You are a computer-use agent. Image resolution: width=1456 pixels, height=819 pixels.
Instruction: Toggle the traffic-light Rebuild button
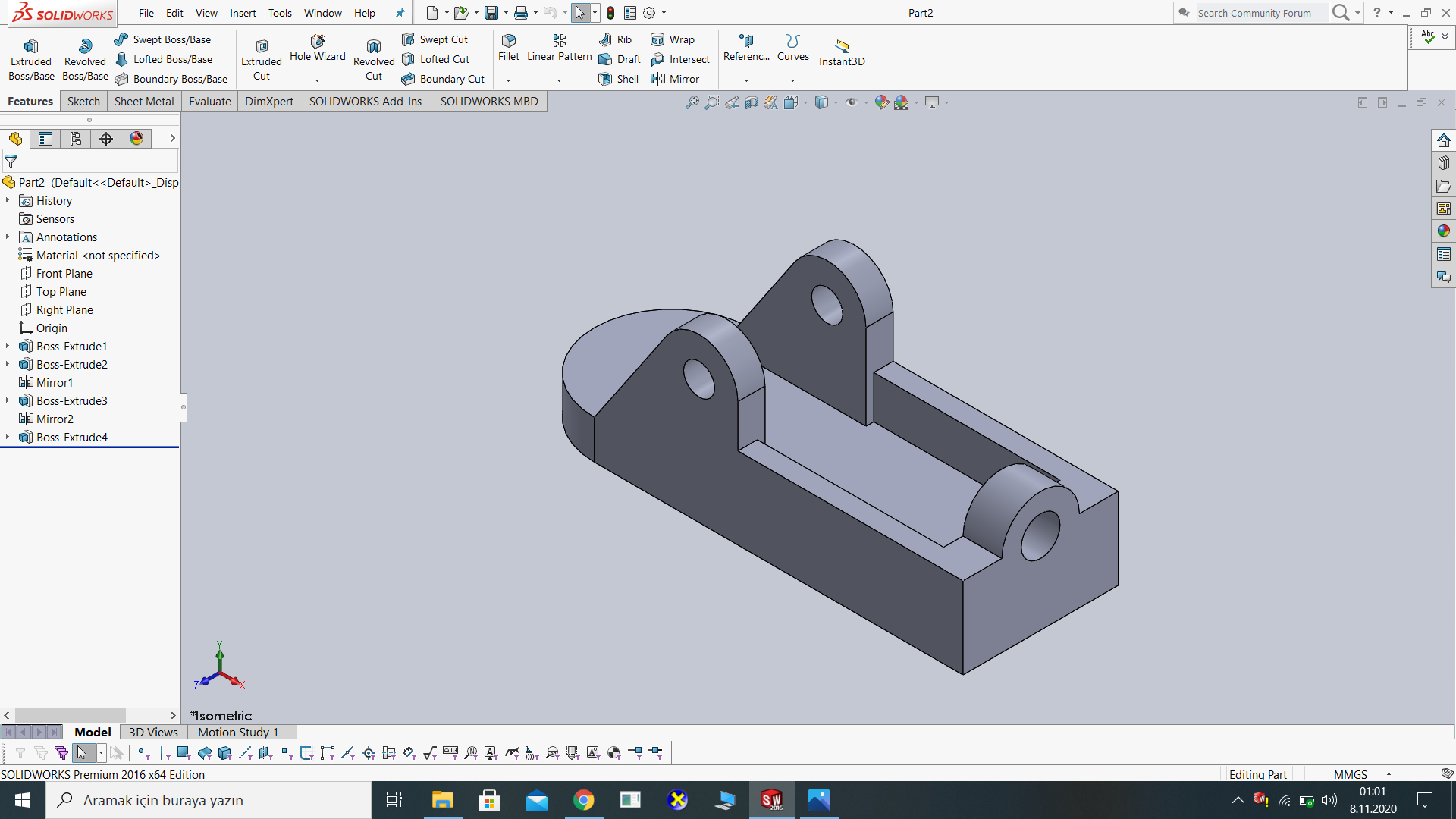pos(610,13)
